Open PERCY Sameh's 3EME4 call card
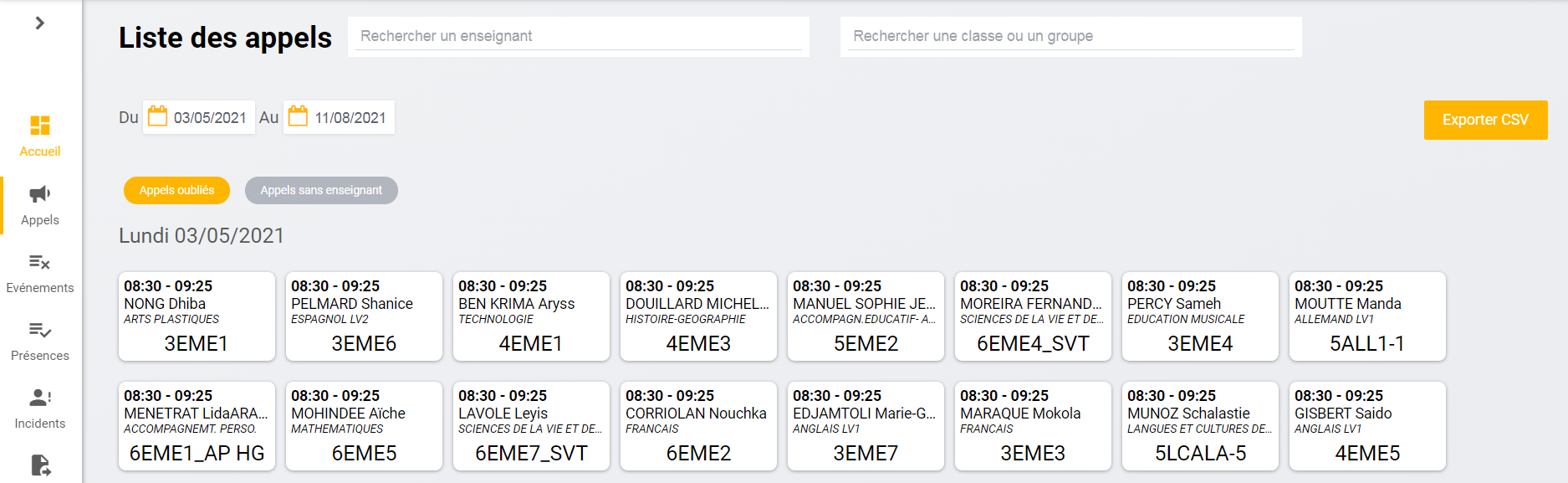 click(x=1200, y=316)
